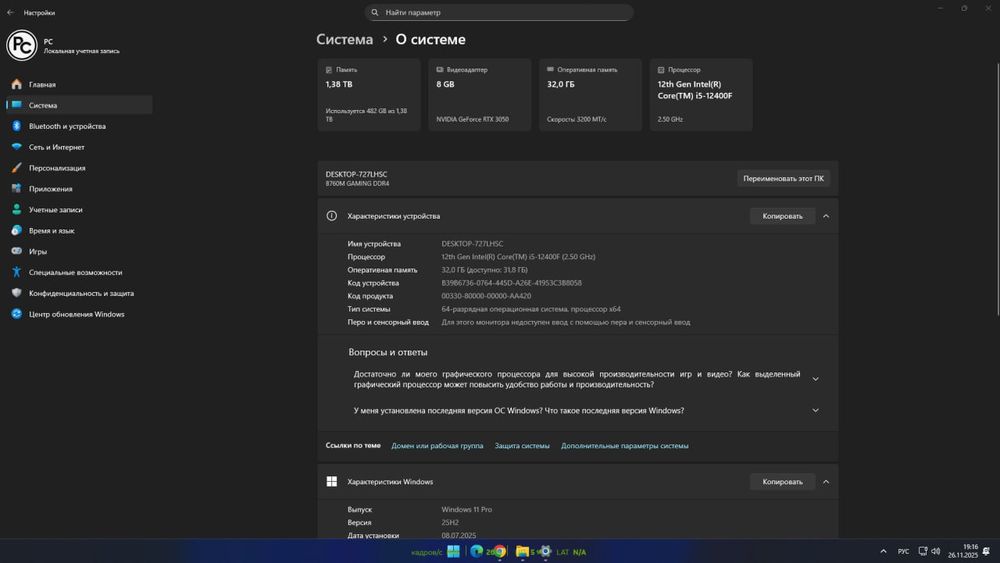1000x563 pixels.
Task: Open Microsoft Edge from taskbar
Action: click(x=476, y=552)
